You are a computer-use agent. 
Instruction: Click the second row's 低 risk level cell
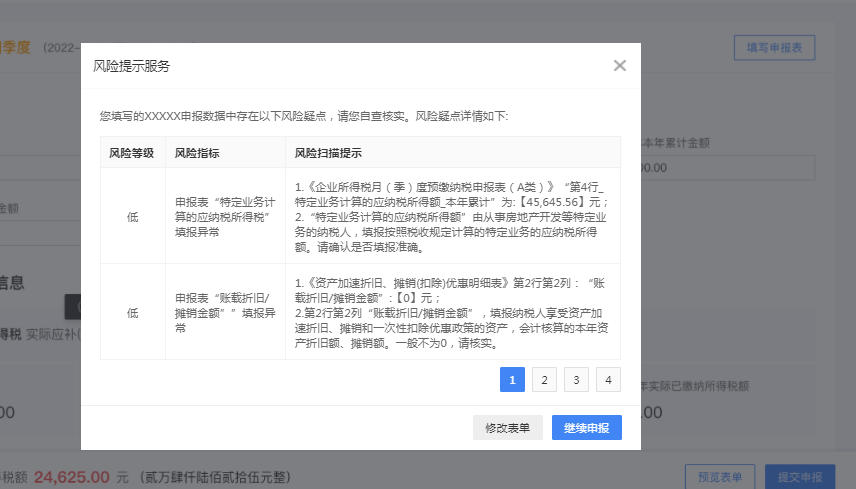(x=132, y=312)
